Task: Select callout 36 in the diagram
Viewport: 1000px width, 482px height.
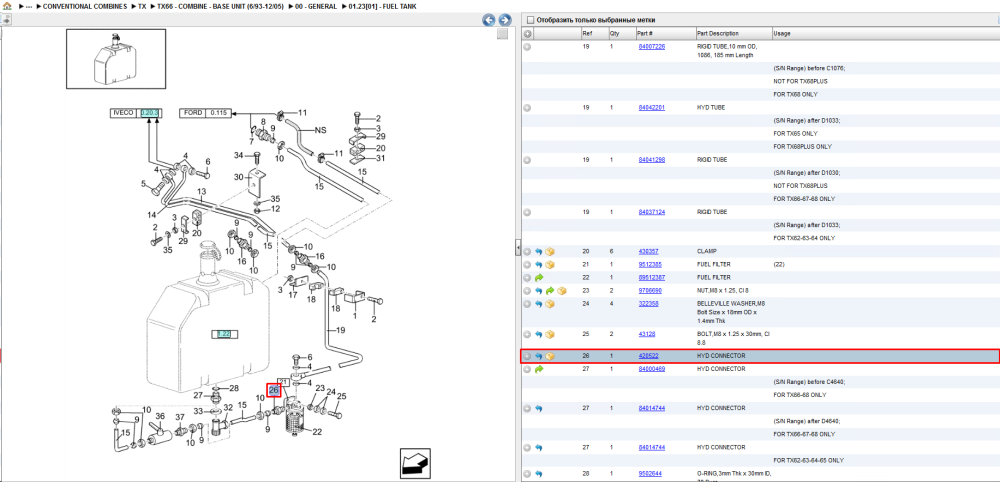Action: pos(160,416)
